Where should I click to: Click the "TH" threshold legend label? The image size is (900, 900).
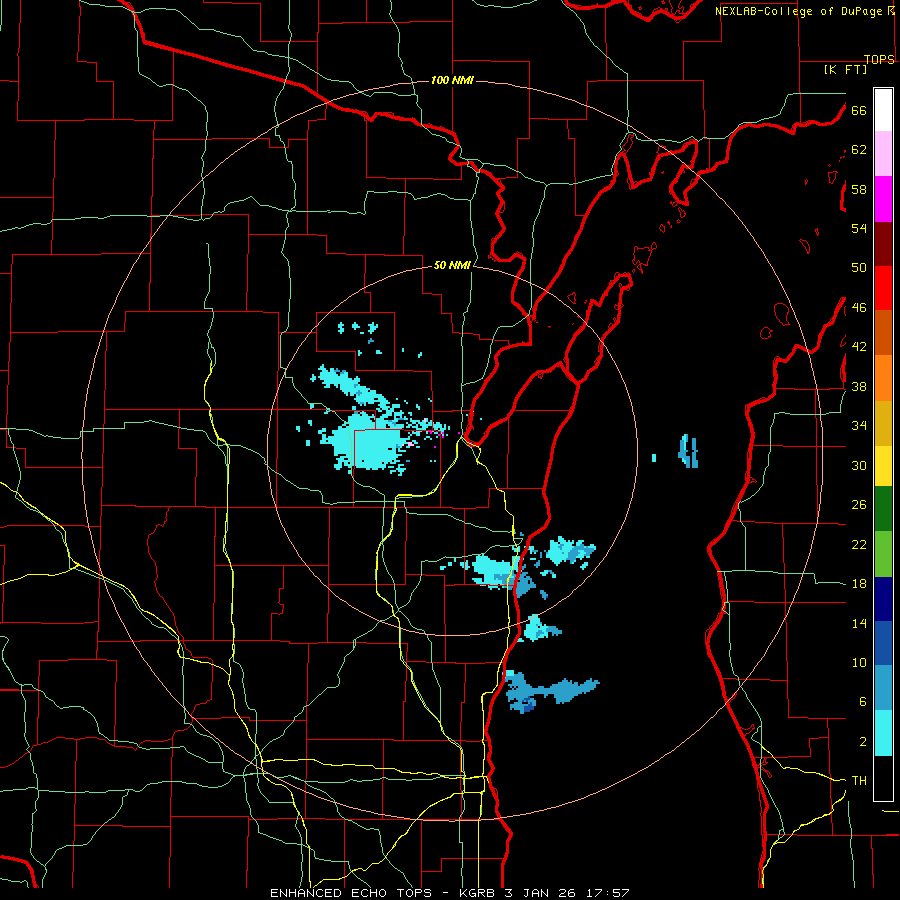(859, 781)
